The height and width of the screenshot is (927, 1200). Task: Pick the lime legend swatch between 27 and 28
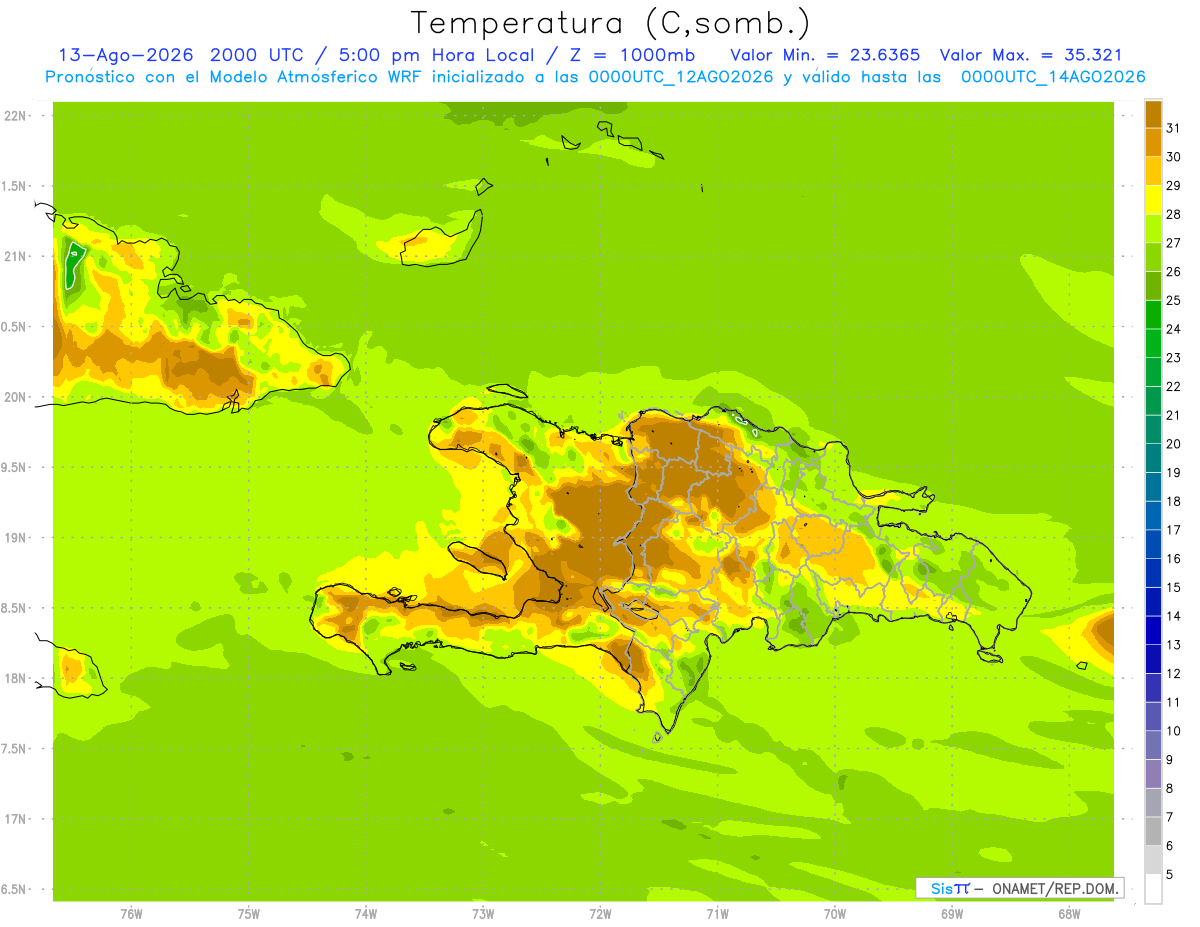1153,228
